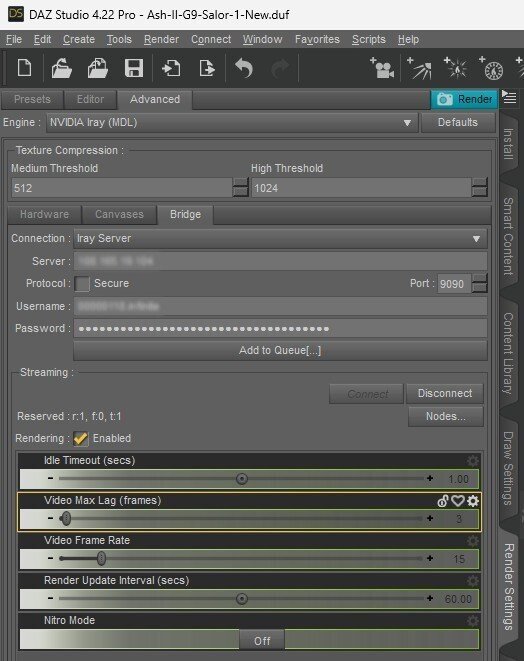The height and width of the screenshot is (661, 524).
Task: Favorite Video Max Lag with the heart icon
Action: pyautogui.click(x=458, y=501)
